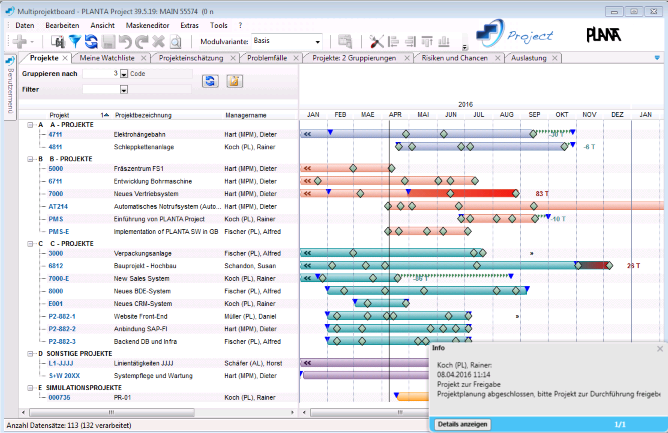The height and width of the screenshot is (433, 668).
Task: Collapse D SONSTIGE PROJEKTE group
Action: [x=30, y=354]
